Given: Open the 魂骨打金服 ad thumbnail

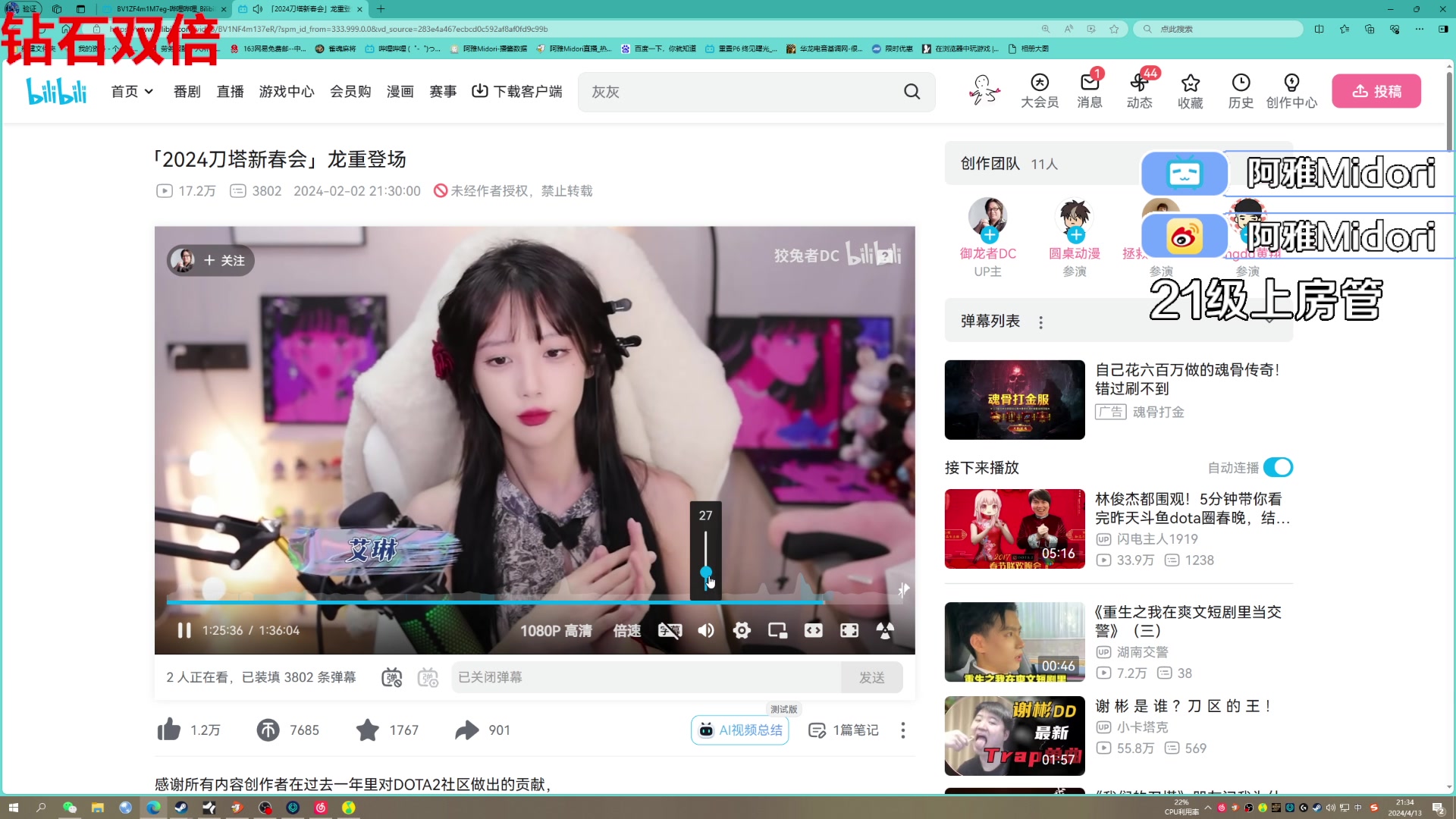Looking at the screenshot, I should (1015, 400).
